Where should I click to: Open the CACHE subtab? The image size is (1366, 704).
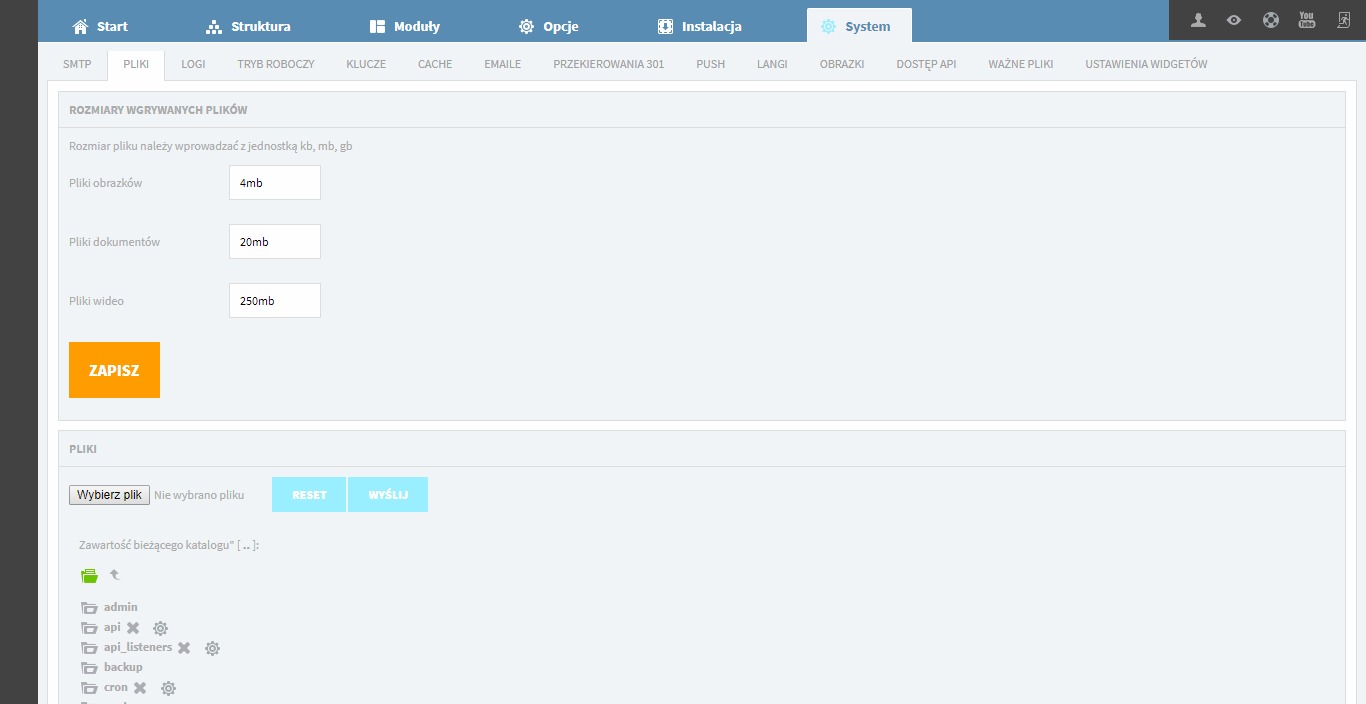coord(435,64)
